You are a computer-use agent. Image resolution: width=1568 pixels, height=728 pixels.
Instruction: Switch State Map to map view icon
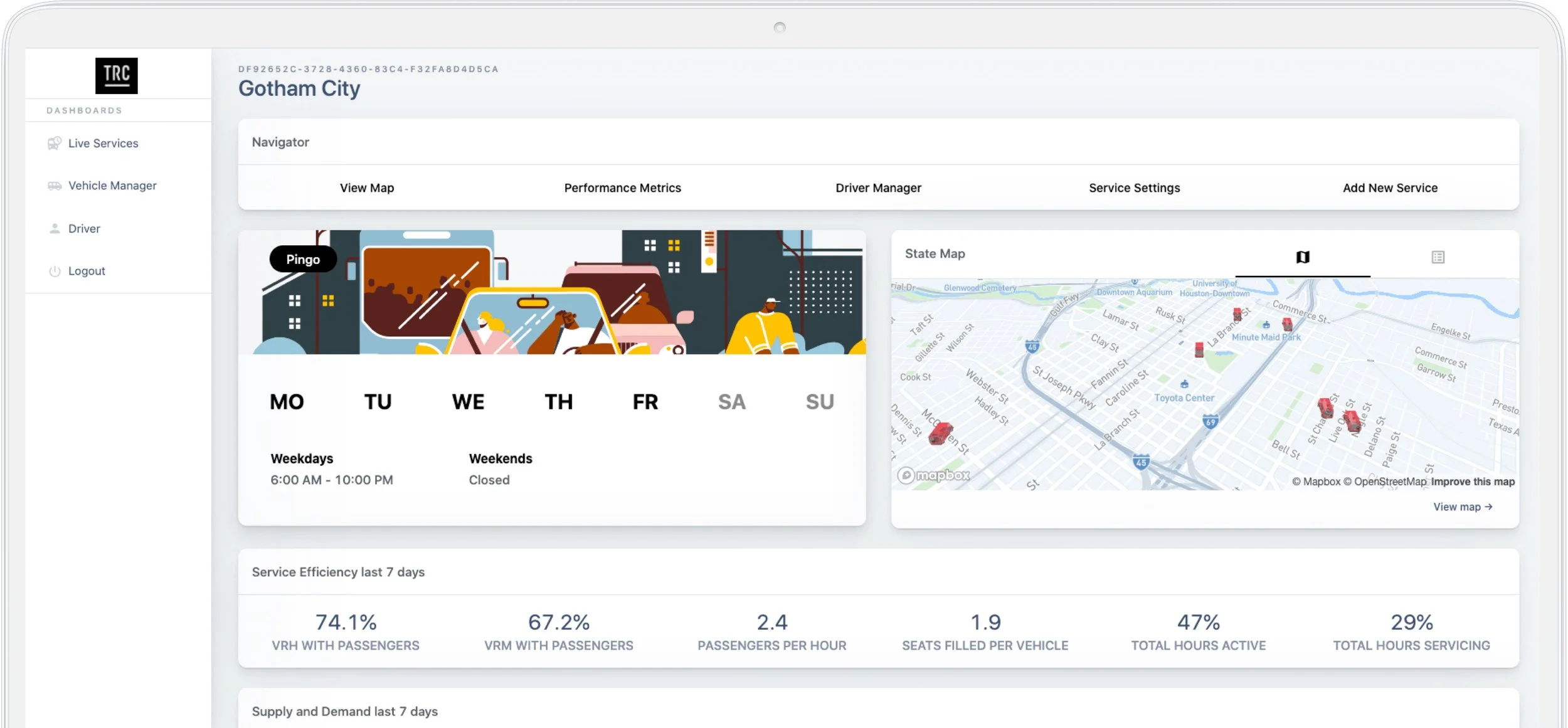tap(1302, 257)
